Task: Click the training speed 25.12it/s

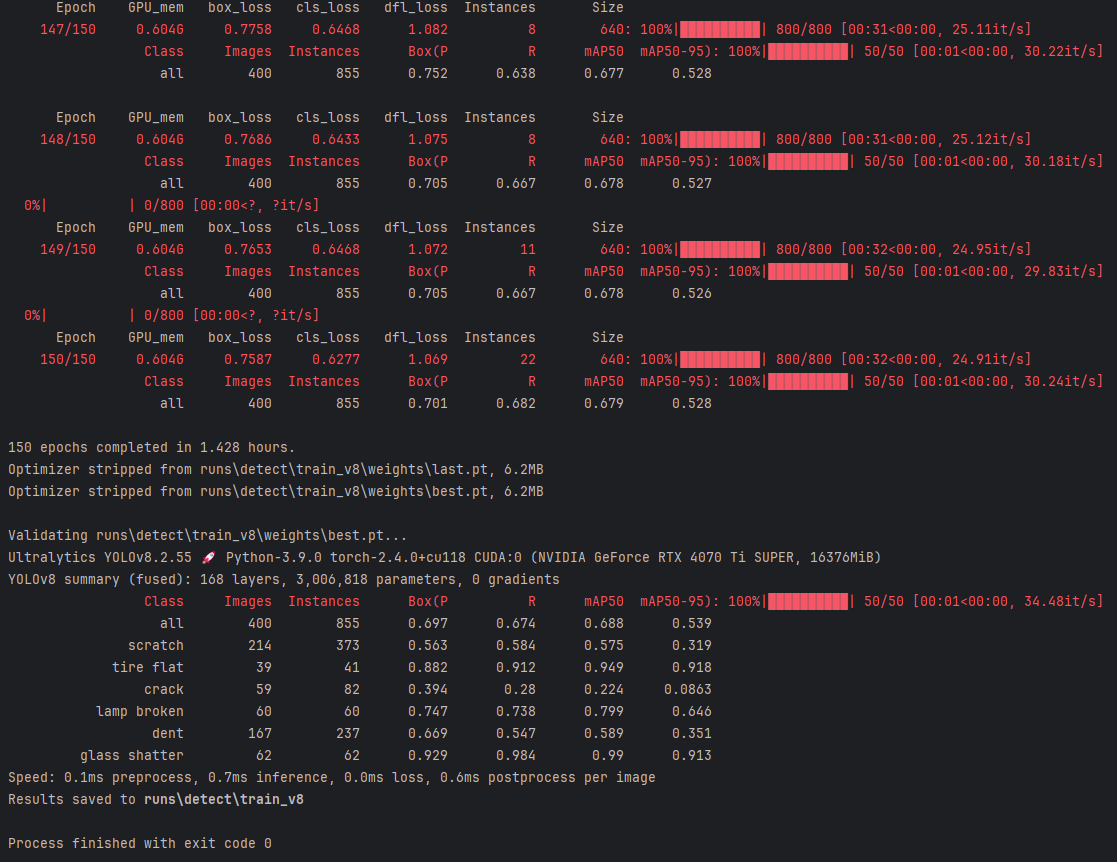Action: pyautogui.click(x=987, y=139)
